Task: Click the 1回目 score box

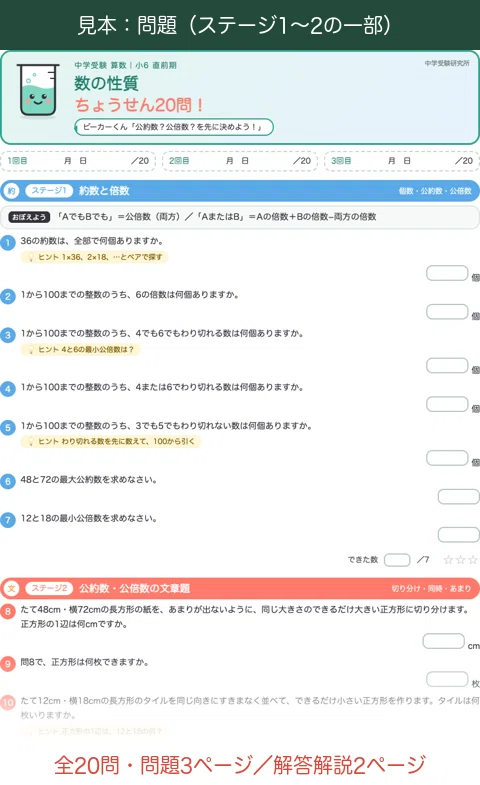Action: [78, 161]
